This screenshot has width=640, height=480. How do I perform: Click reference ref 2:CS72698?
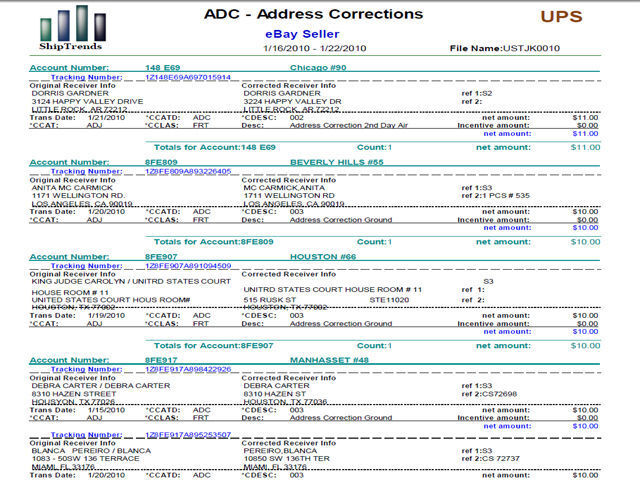click(489, 394)
